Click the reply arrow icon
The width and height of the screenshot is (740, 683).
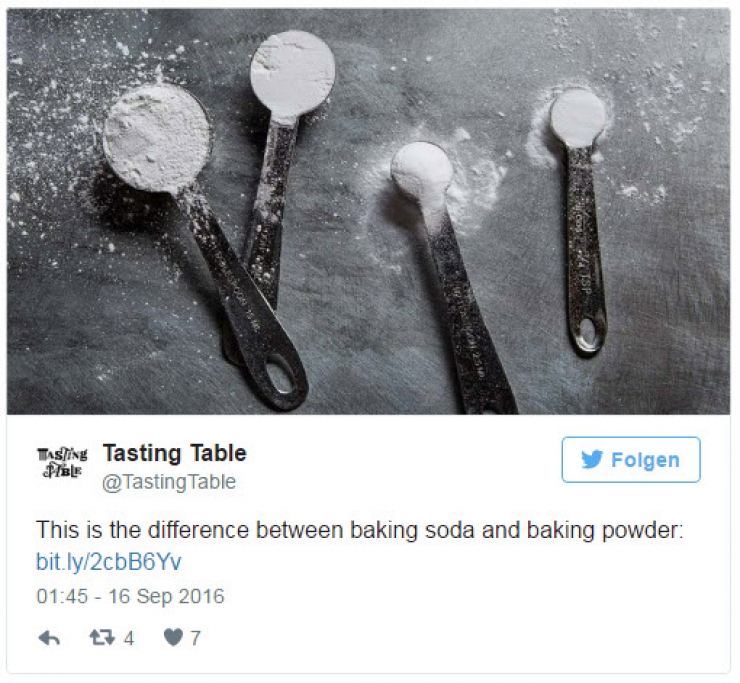tap(49, 638)
